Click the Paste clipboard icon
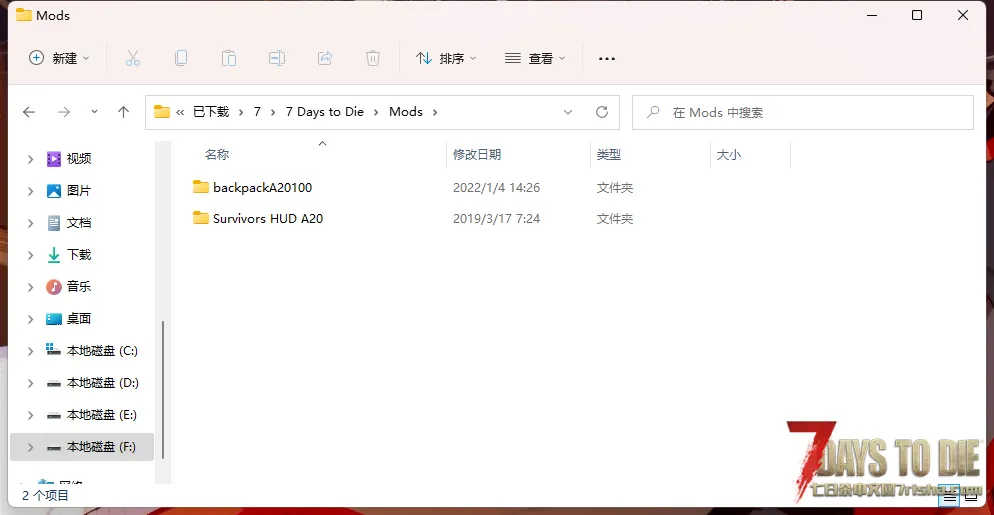 229,58
